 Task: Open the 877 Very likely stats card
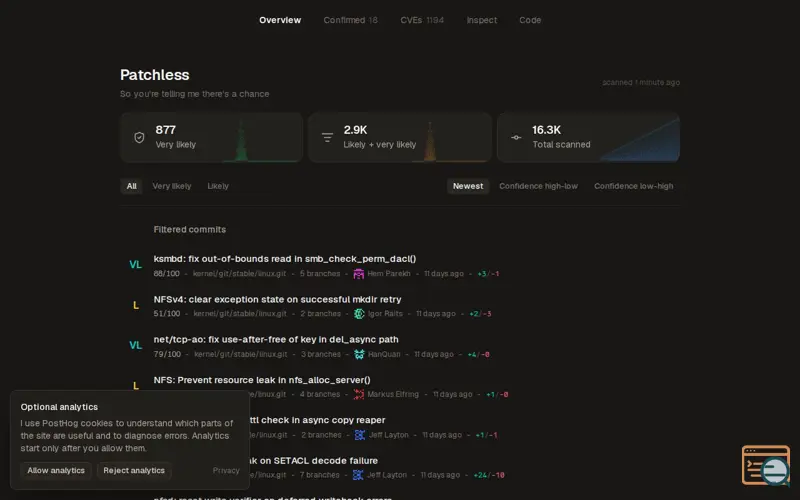[211, 137]
